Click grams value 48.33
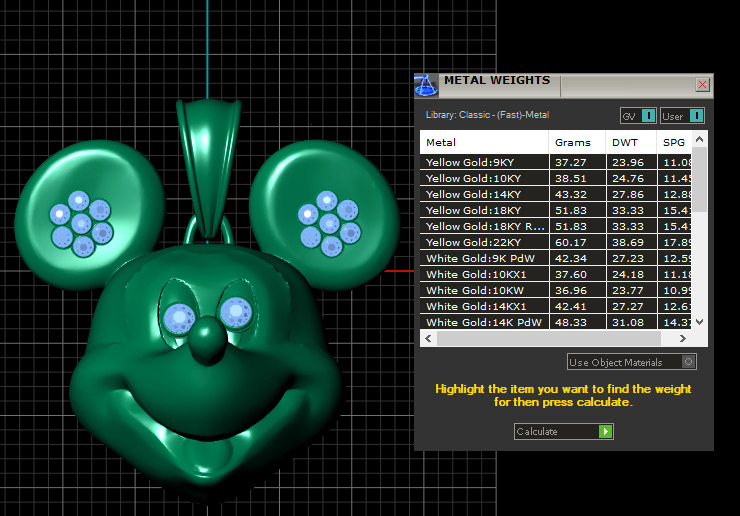 point(571,322)
